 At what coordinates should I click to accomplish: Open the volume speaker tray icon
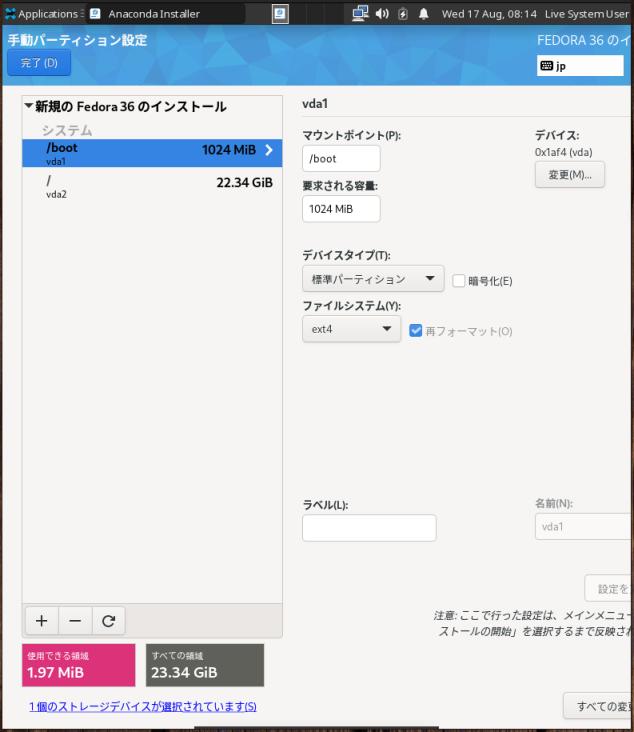tap(382, 14)
